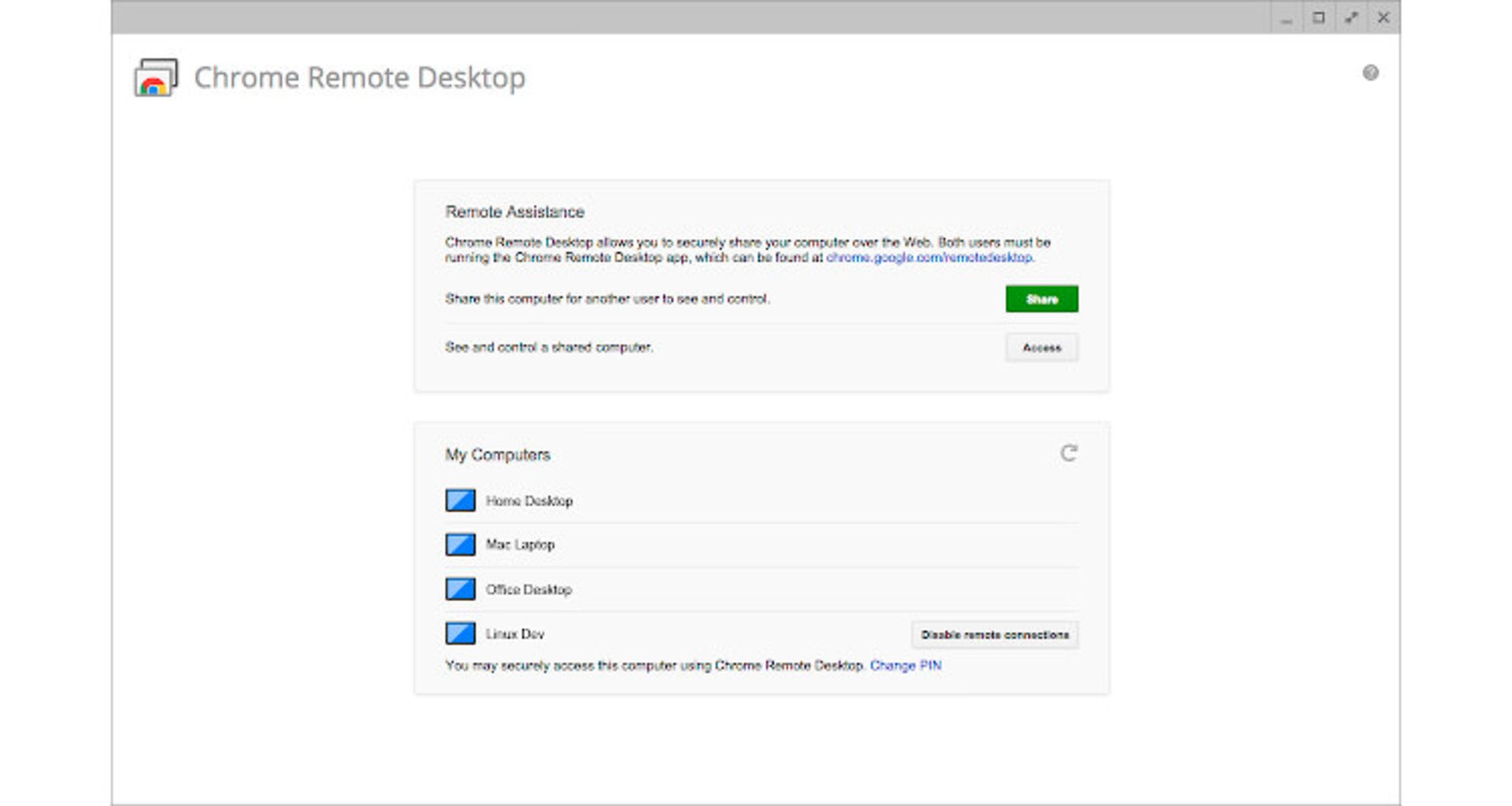Image resolution: width=1512 pixels, height=806 pixels.
Task: Connect to Home Desktop by its name
Action: (529, 501)
